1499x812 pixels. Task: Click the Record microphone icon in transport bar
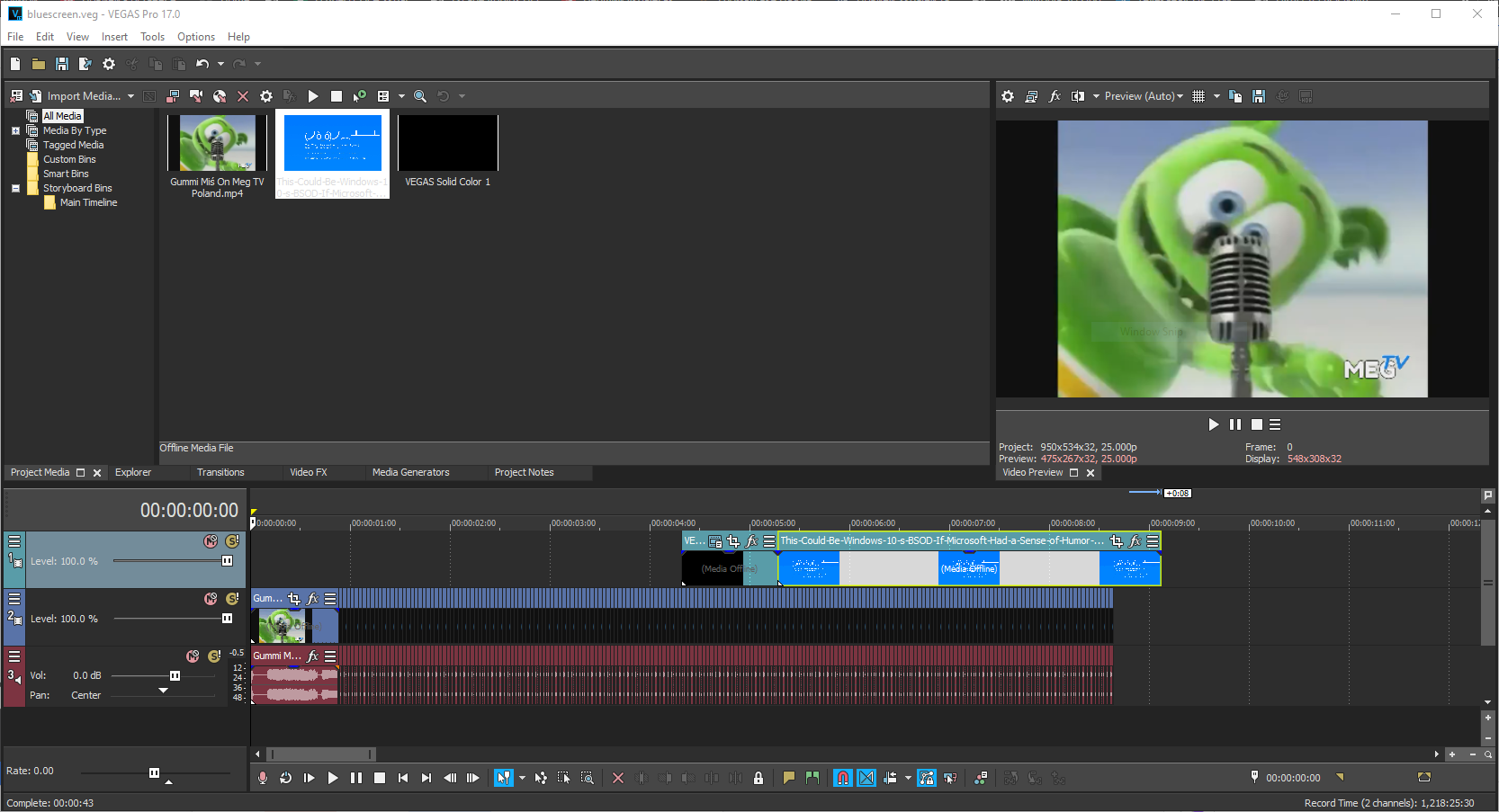click(x=263, y=778)
